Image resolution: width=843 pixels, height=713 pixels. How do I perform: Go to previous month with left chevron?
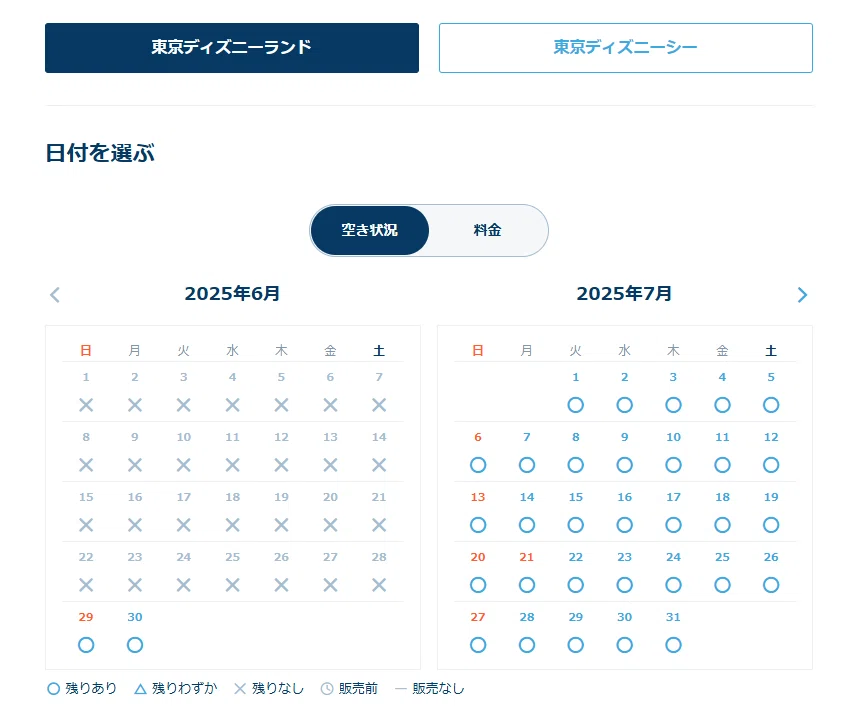[55, 295]
